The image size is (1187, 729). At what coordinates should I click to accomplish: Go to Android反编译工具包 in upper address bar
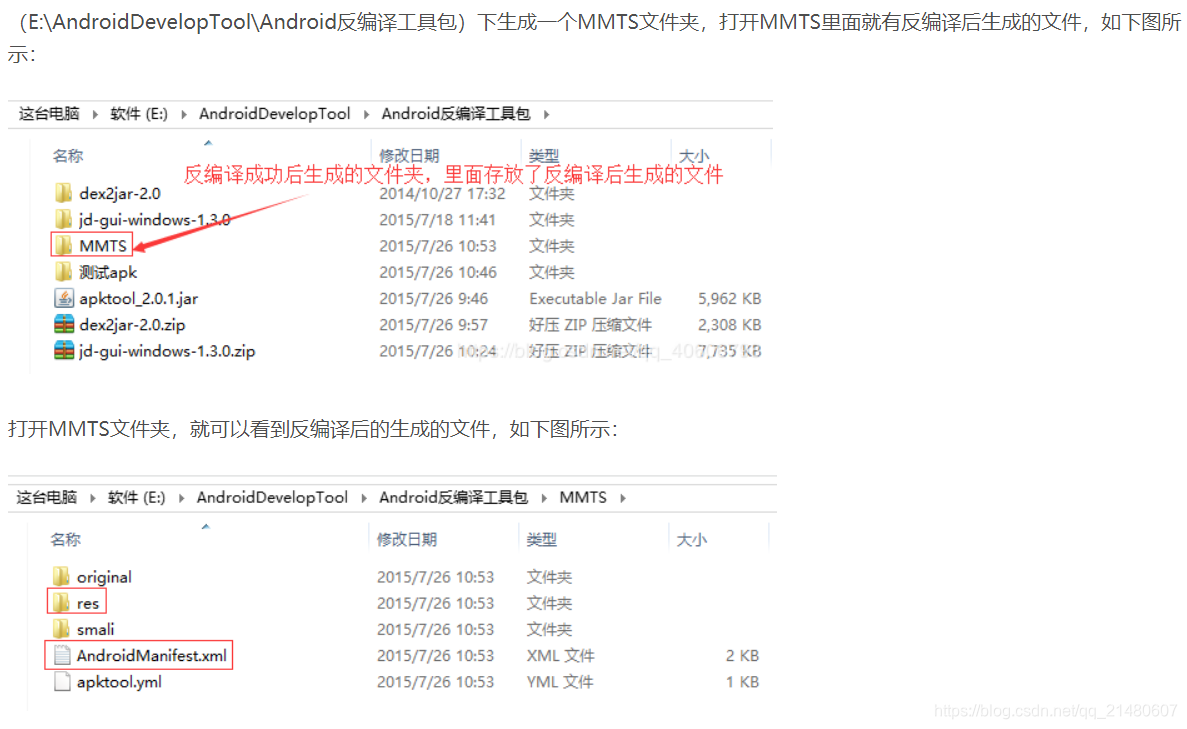coord(456,114)
